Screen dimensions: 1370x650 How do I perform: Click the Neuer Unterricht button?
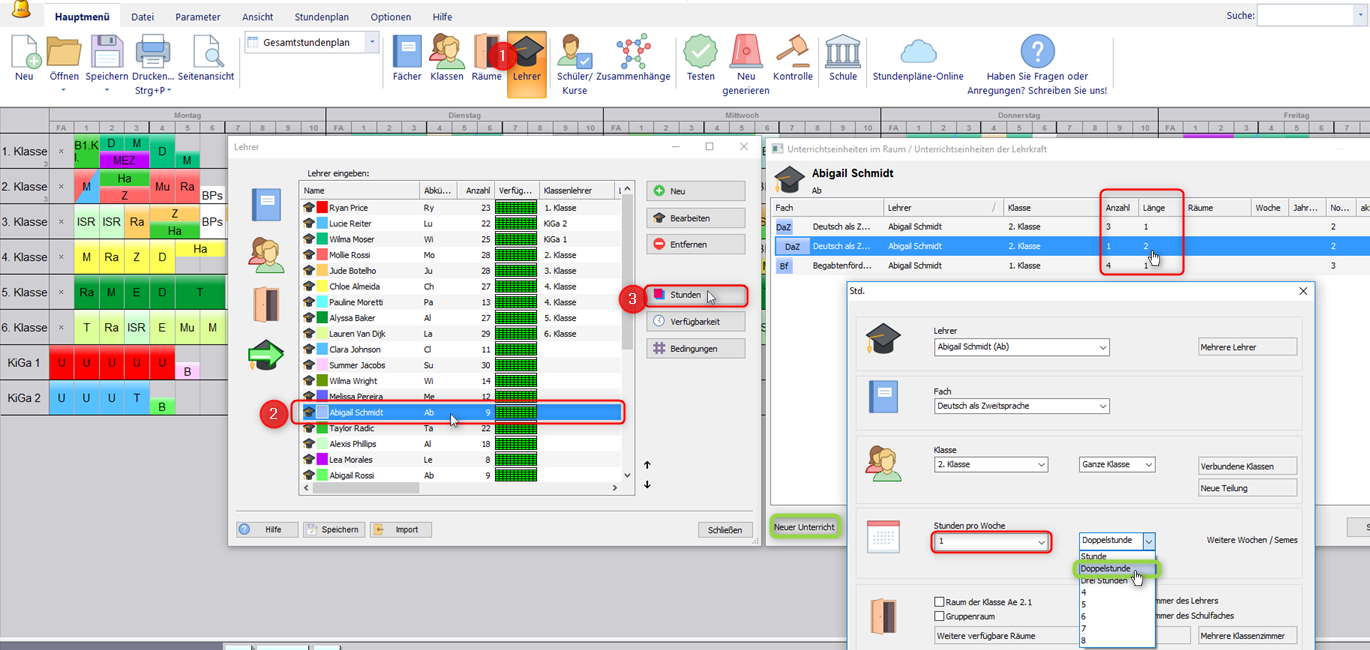804,526
